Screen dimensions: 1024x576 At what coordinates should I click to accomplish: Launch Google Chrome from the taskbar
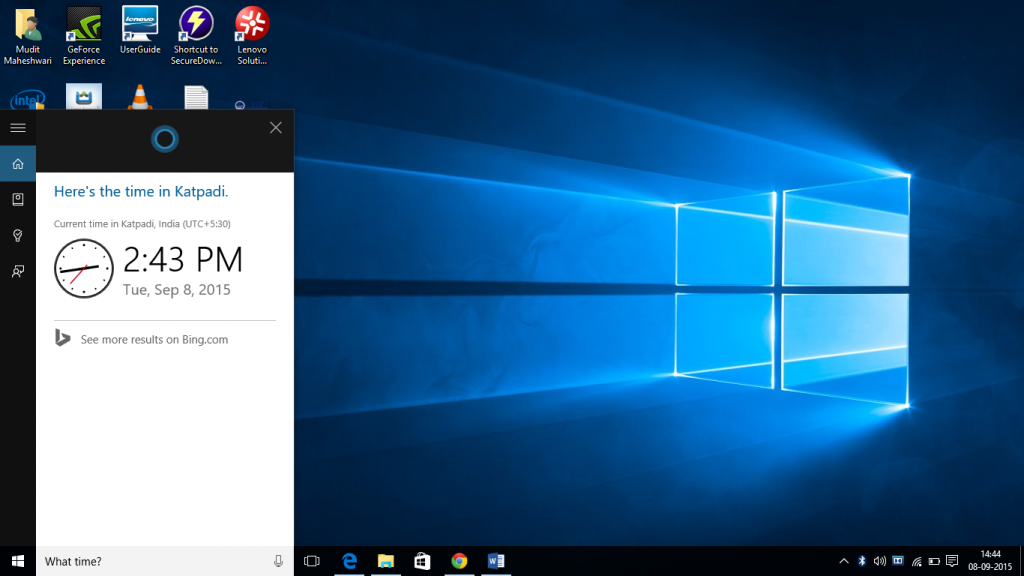(459, 561)
